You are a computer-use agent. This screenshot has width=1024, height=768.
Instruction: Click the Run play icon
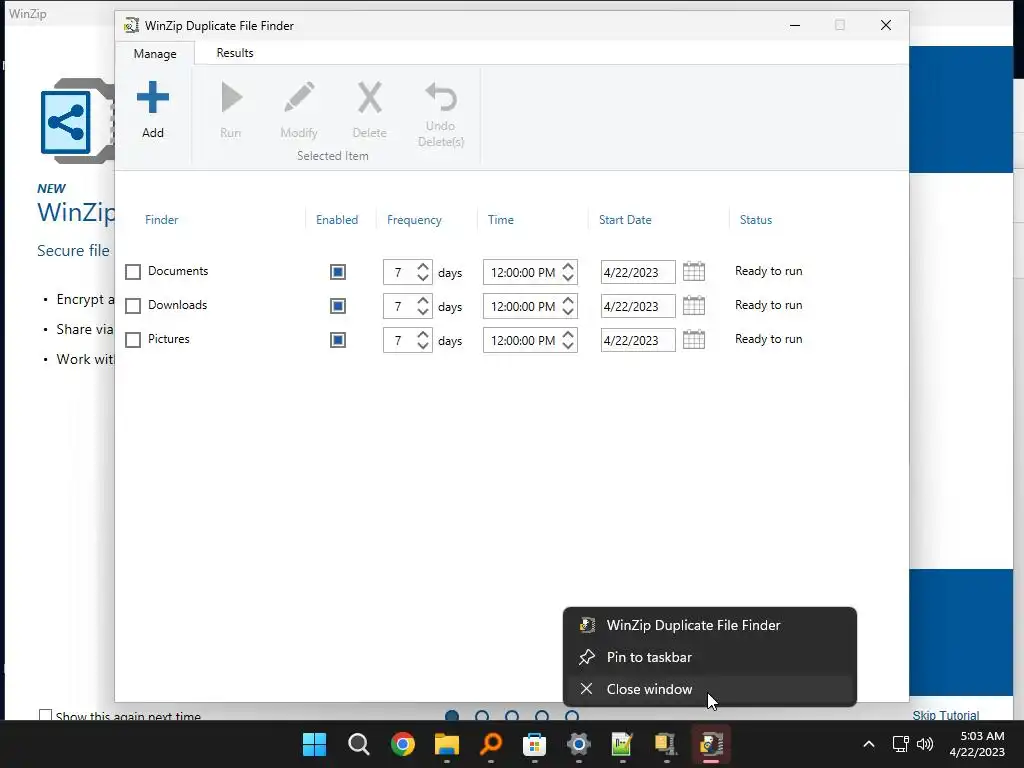point(231,97)
